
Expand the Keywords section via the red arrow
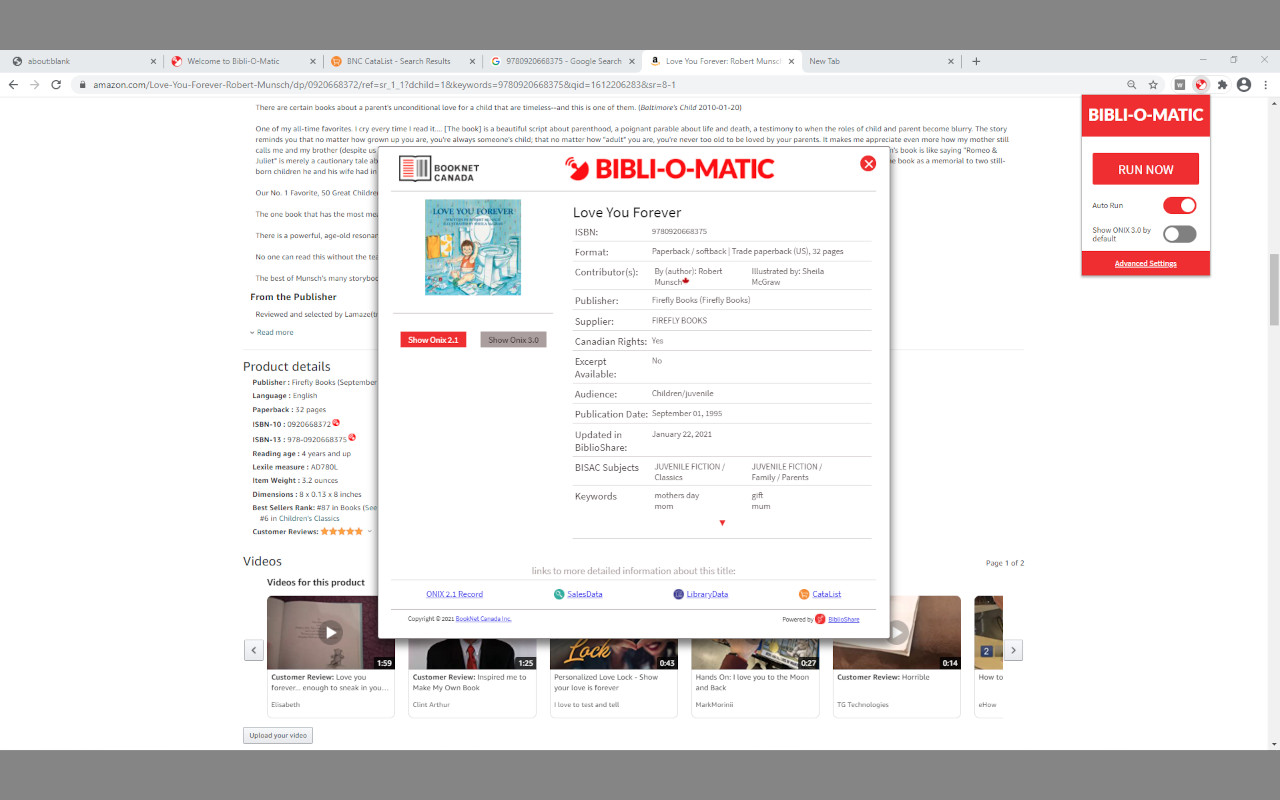click(x=722, y=521)
